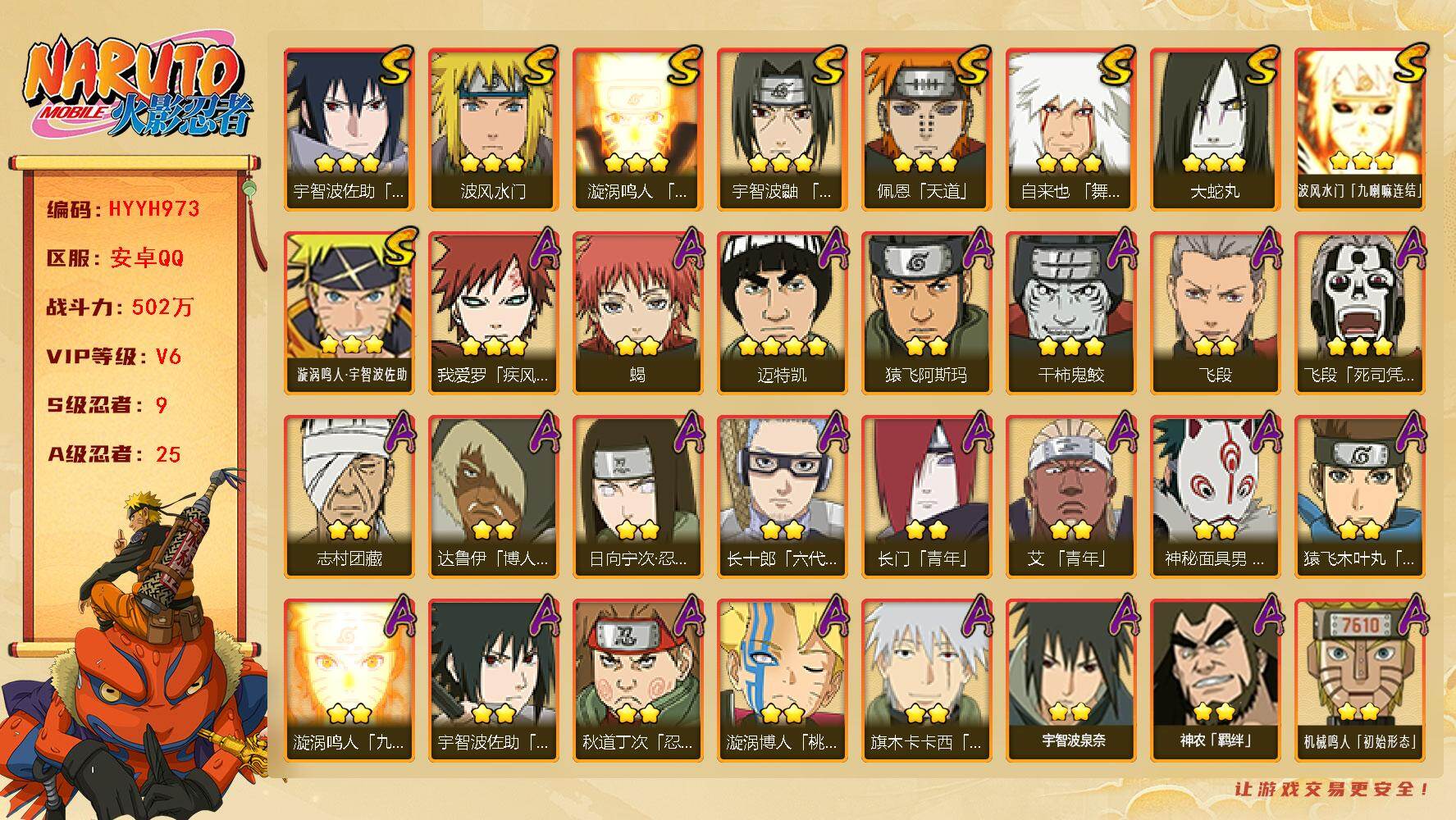The width and height of the screenshot is (1456, 820).
Task: Click the 让游戏交易更安全 slogan text
Action: (x=1332, y=790)
